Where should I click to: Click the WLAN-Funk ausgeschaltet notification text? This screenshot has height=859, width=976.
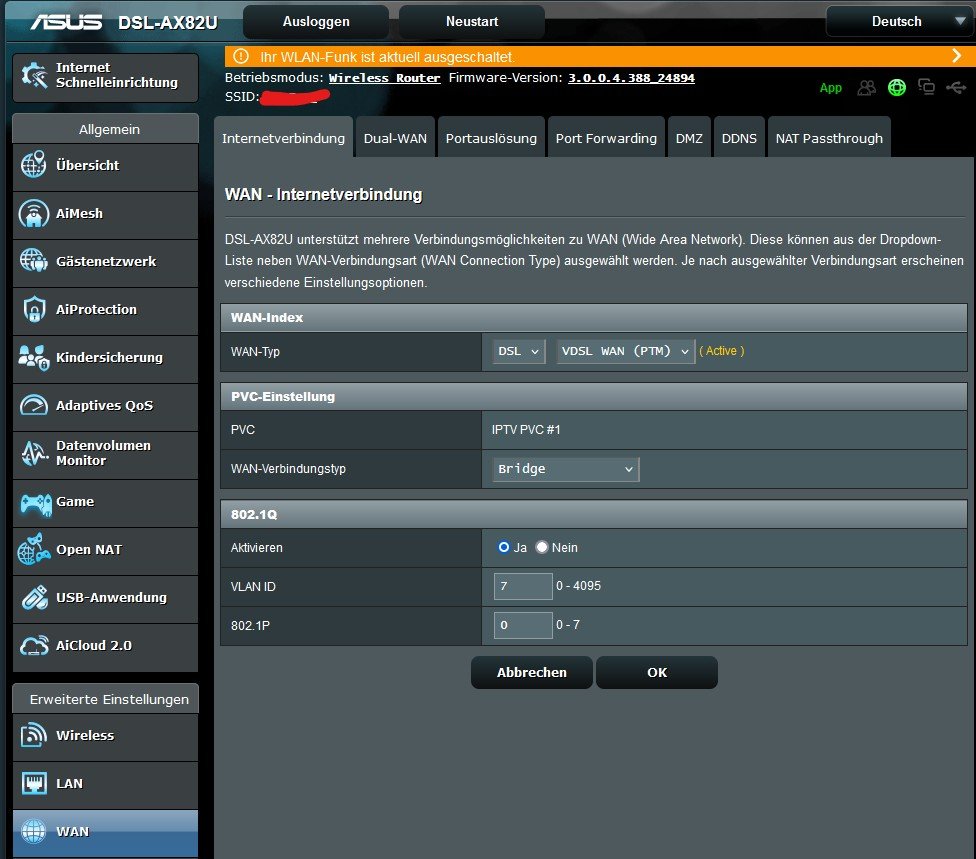387,57
